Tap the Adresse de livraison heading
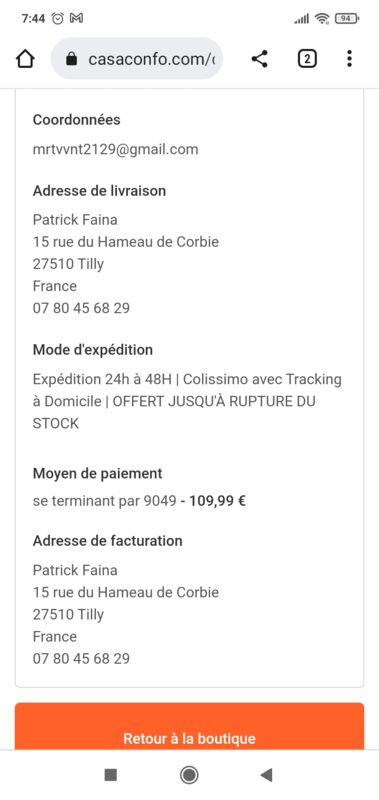The image size is (379, 800). tap(99, 191)
